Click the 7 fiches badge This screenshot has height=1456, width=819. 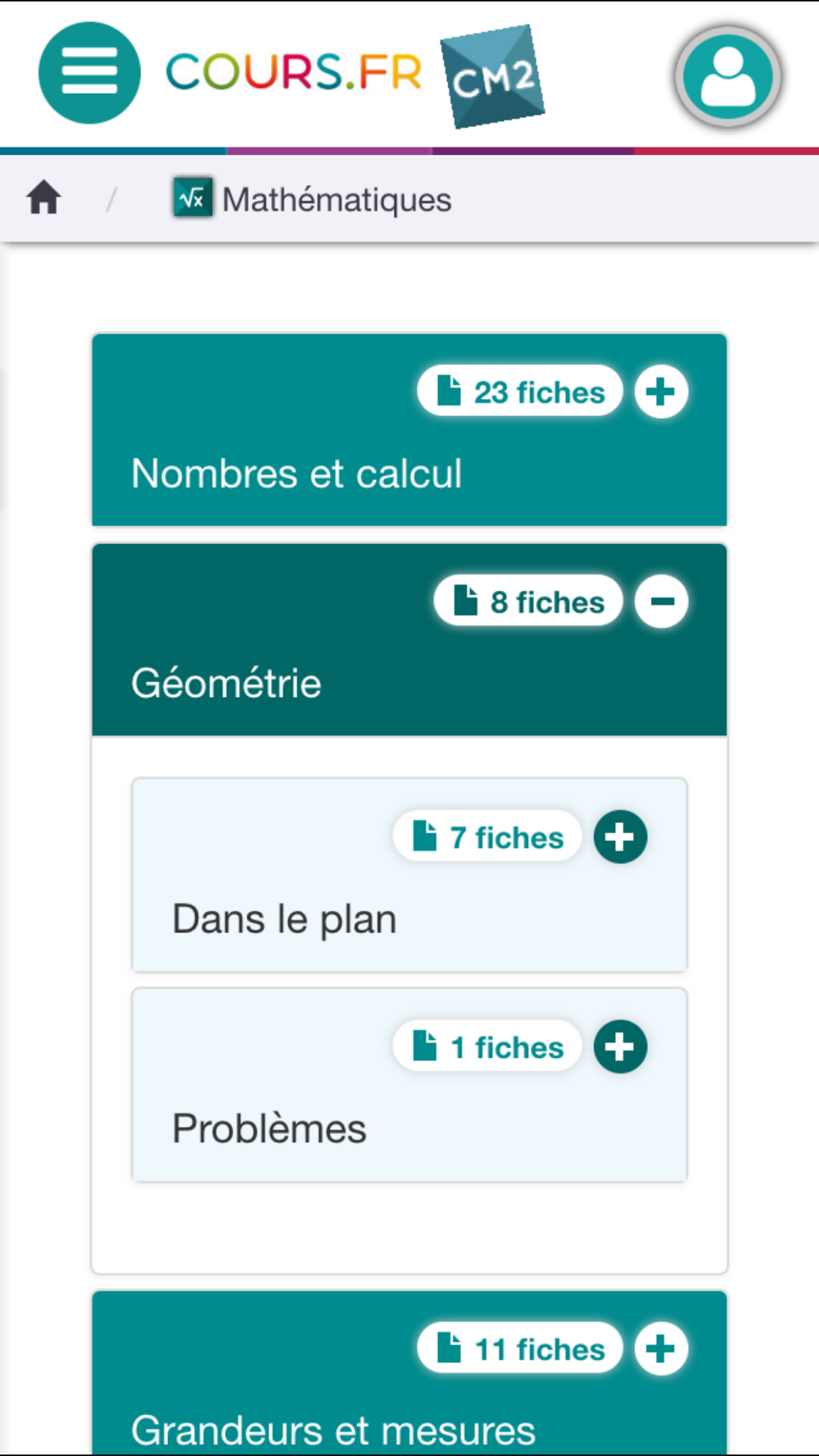[487, 837]
